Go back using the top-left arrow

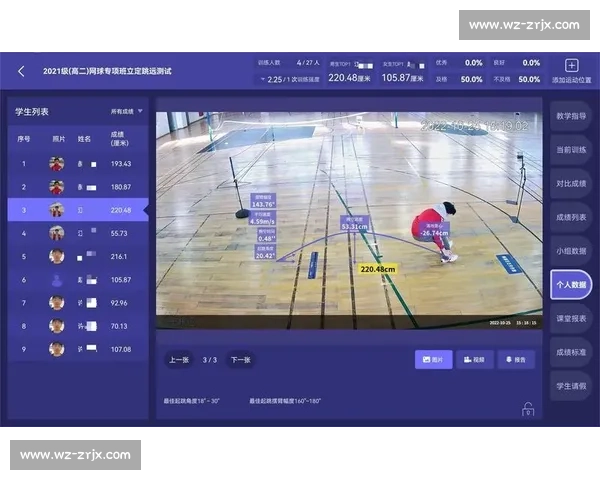pos(21,71)
